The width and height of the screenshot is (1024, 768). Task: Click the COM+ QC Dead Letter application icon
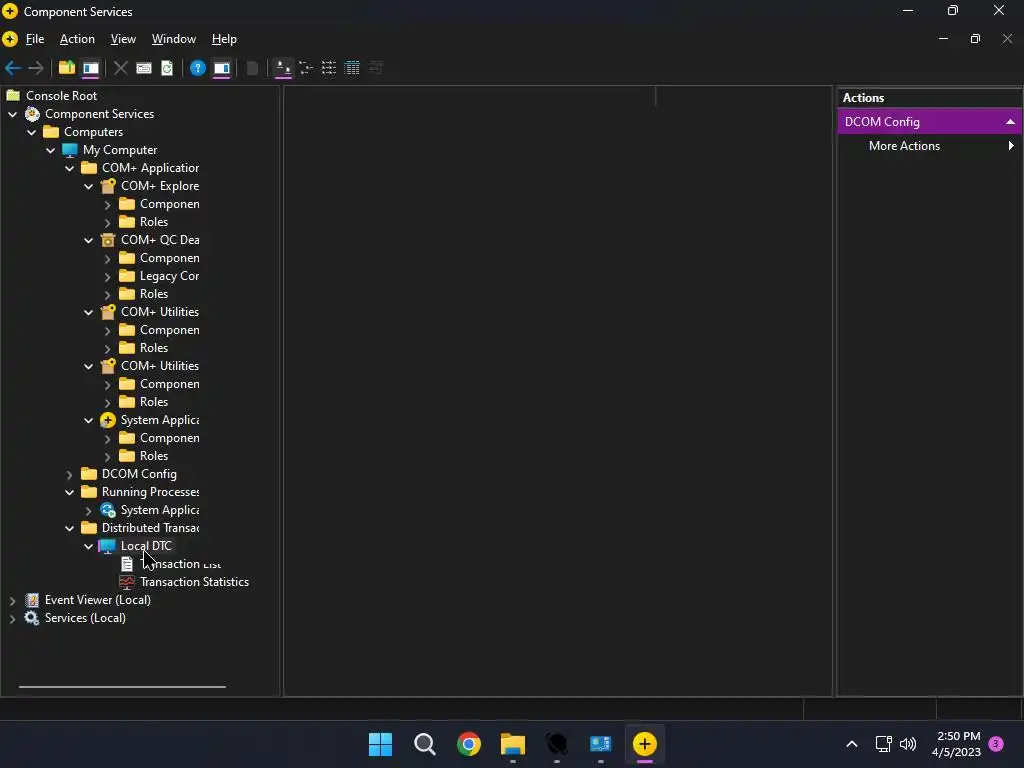108,240
